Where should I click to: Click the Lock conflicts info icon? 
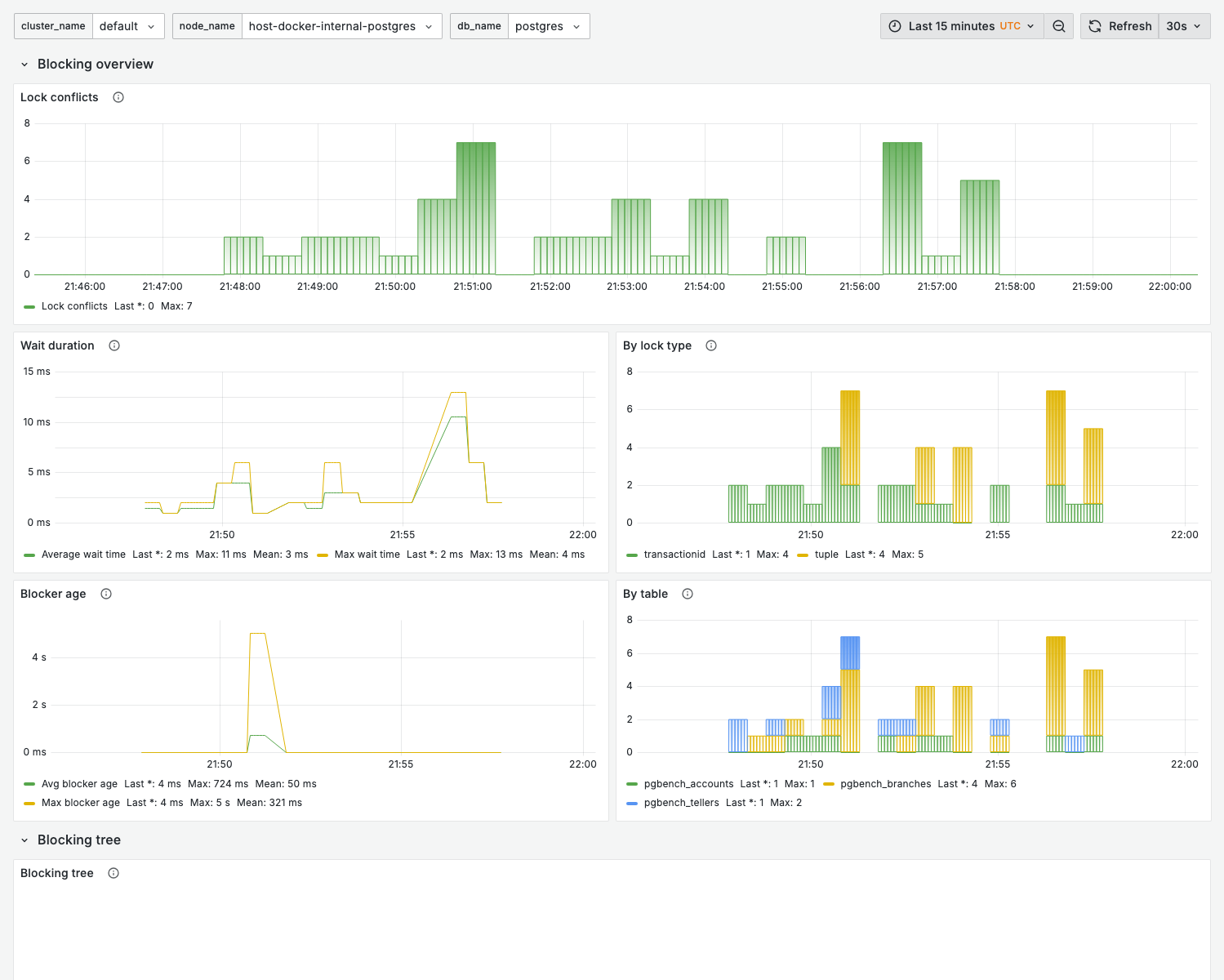[x=118, y=97]
